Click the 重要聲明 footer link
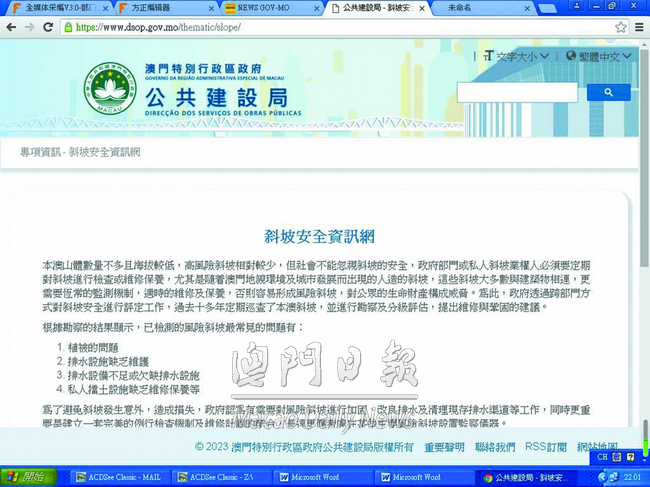Screen dimensions: 650x487 point(444,447)
